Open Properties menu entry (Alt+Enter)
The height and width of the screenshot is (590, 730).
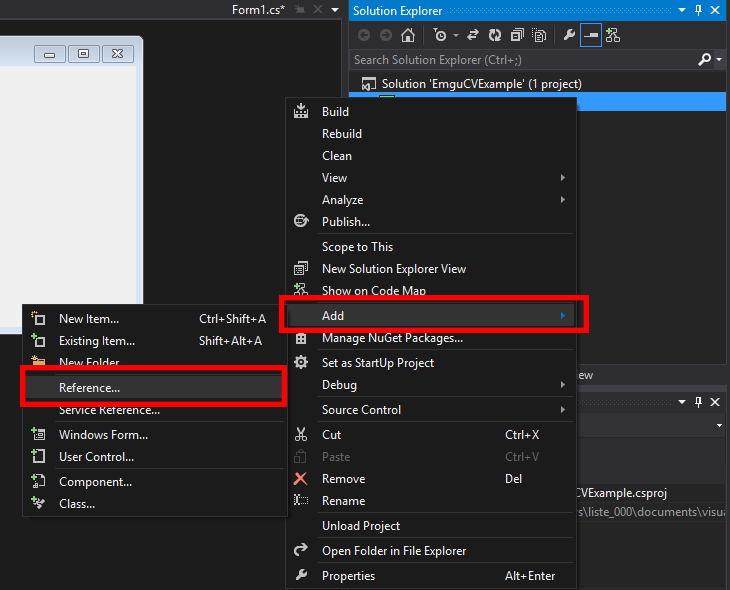coord(431,576)
